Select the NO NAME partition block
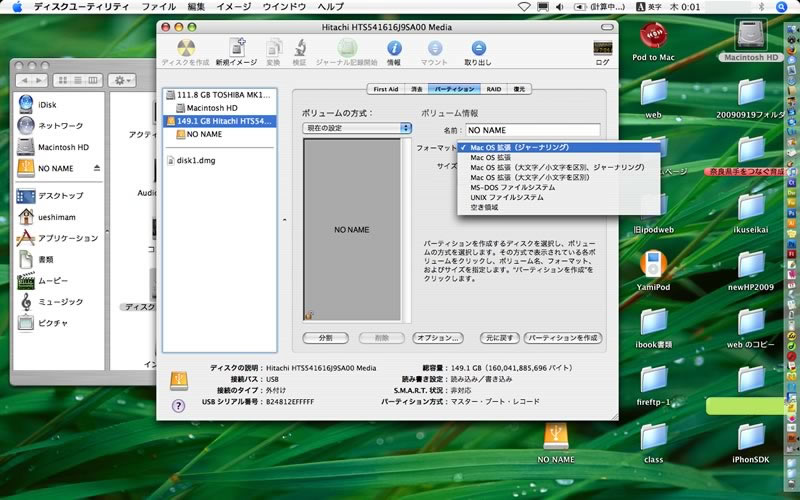This screenshot has height=500, width=800. [x=352, y=230]
